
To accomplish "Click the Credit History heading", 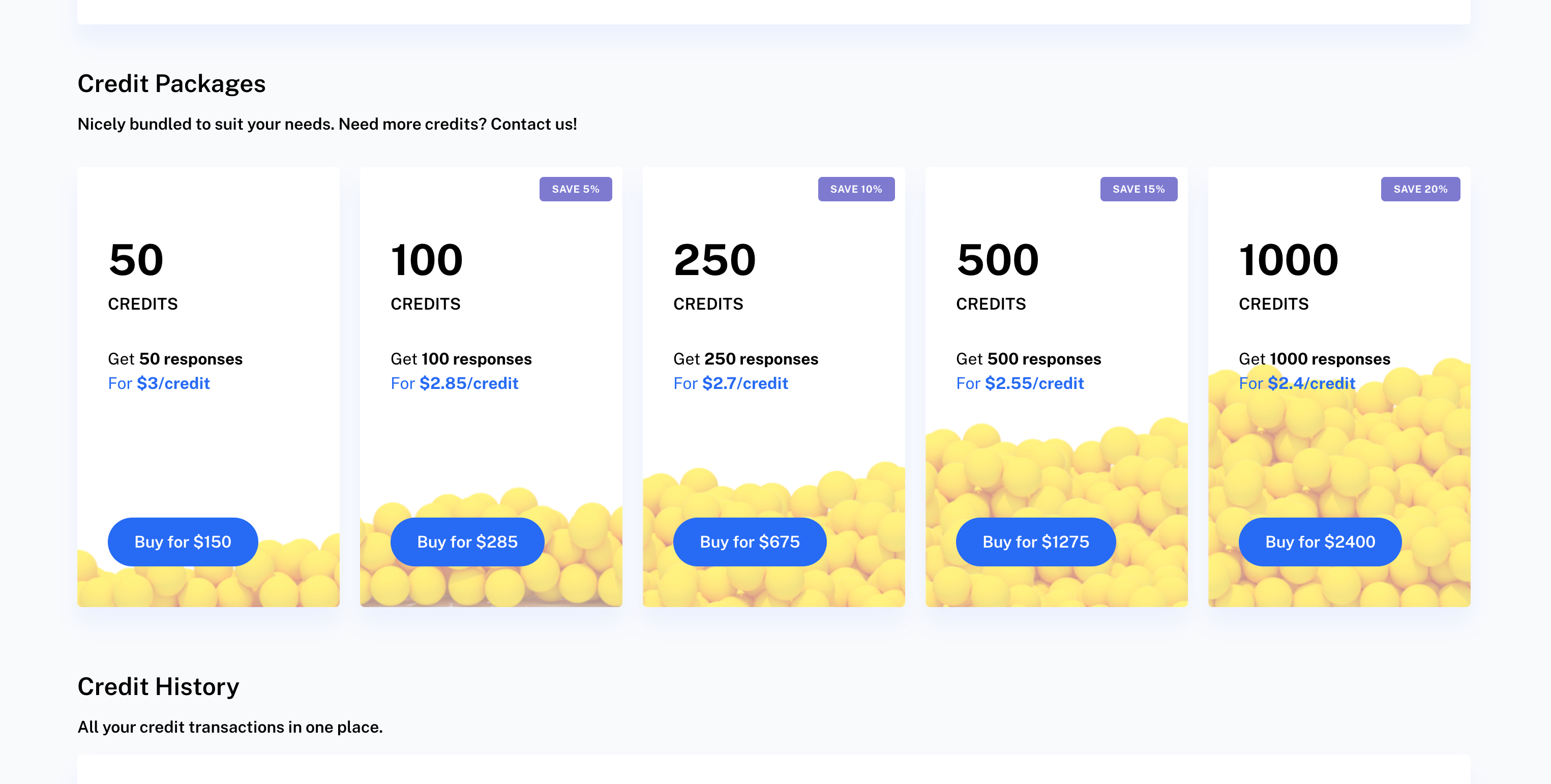I will click(x=158, y=686).
